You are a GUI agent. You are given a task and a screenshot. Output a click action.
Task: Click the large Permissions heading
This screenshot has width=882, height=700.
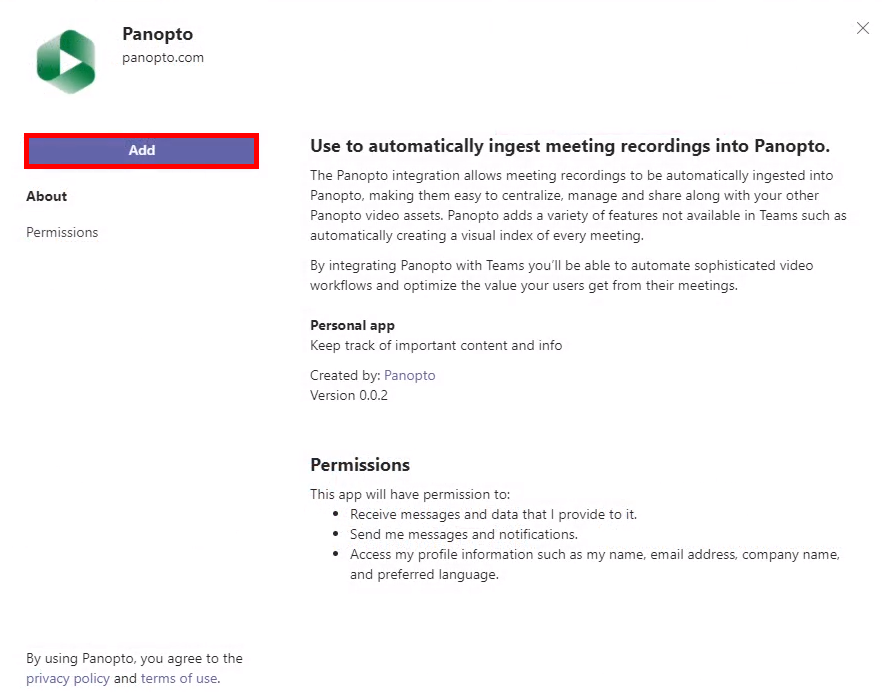360,465
